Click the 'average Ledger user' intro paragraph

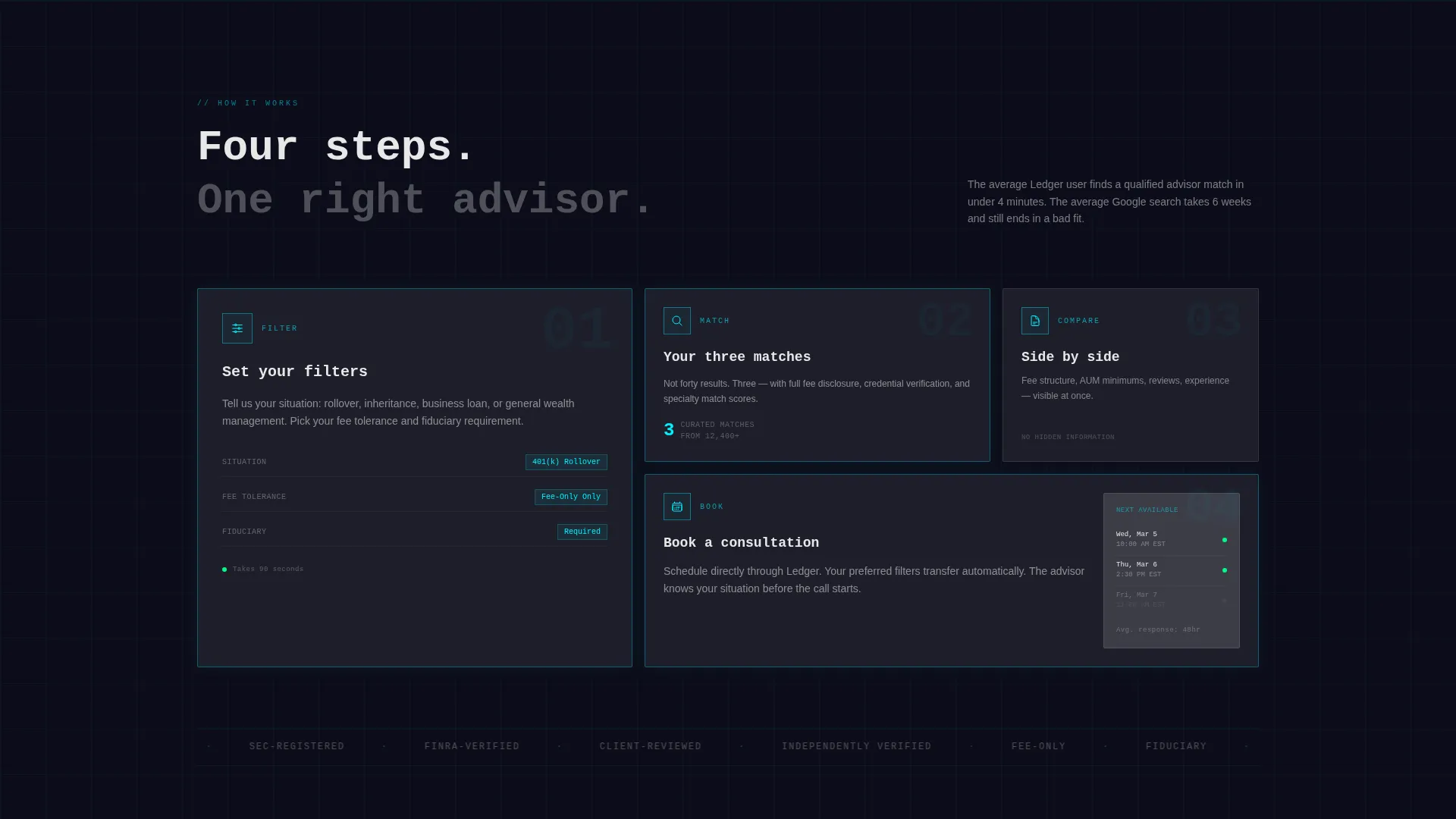(1109, 202)
